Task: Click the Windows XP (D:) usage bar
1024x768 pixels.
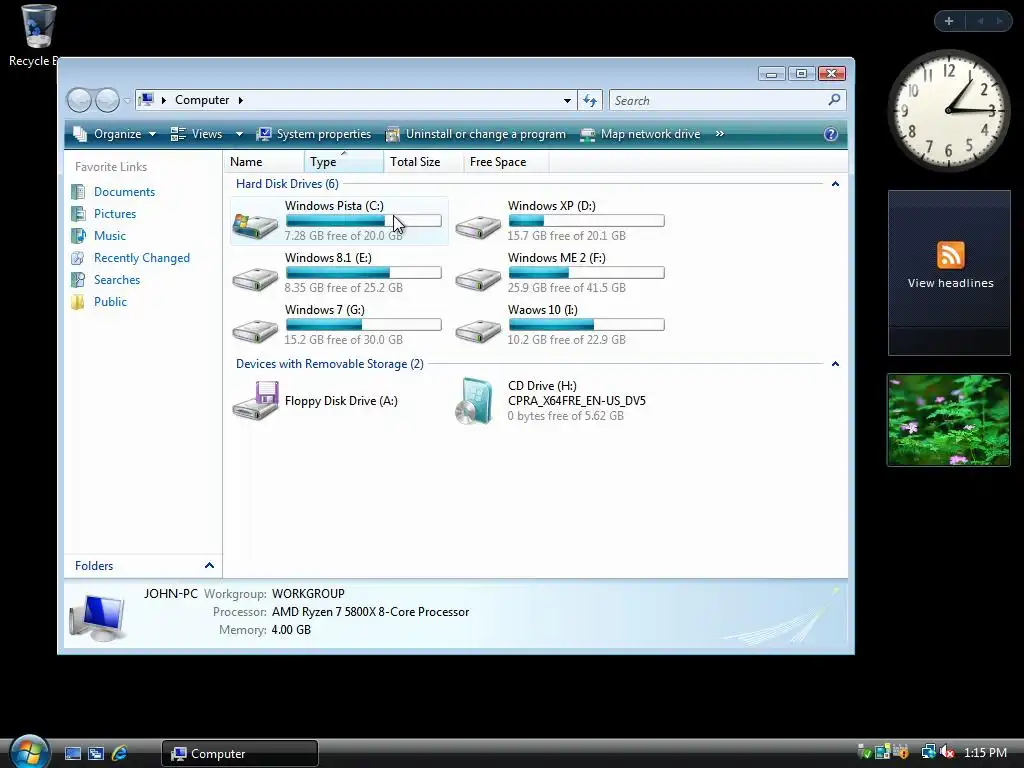Action: pos(586,221)
